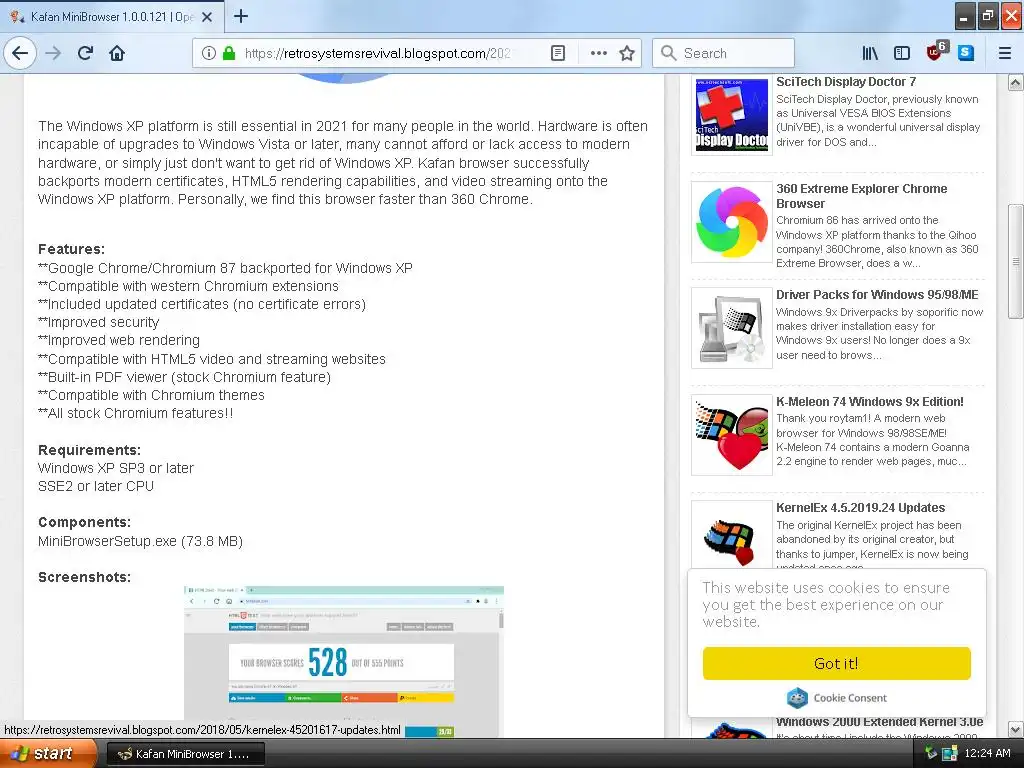Open the browser home page
This screenshot has height=768, width=1024.
117,53
